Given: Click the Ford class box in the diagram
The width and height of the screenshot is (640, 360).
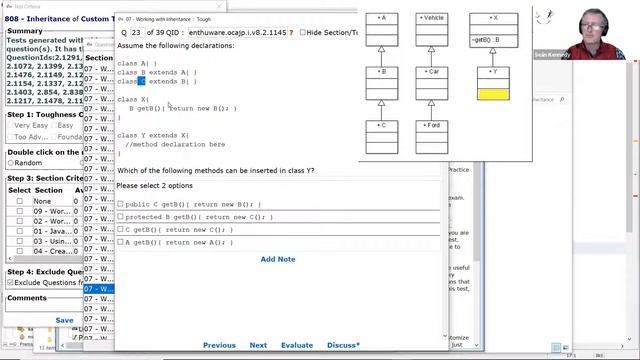Looking at the screenshot, I should tap(431, 137).
